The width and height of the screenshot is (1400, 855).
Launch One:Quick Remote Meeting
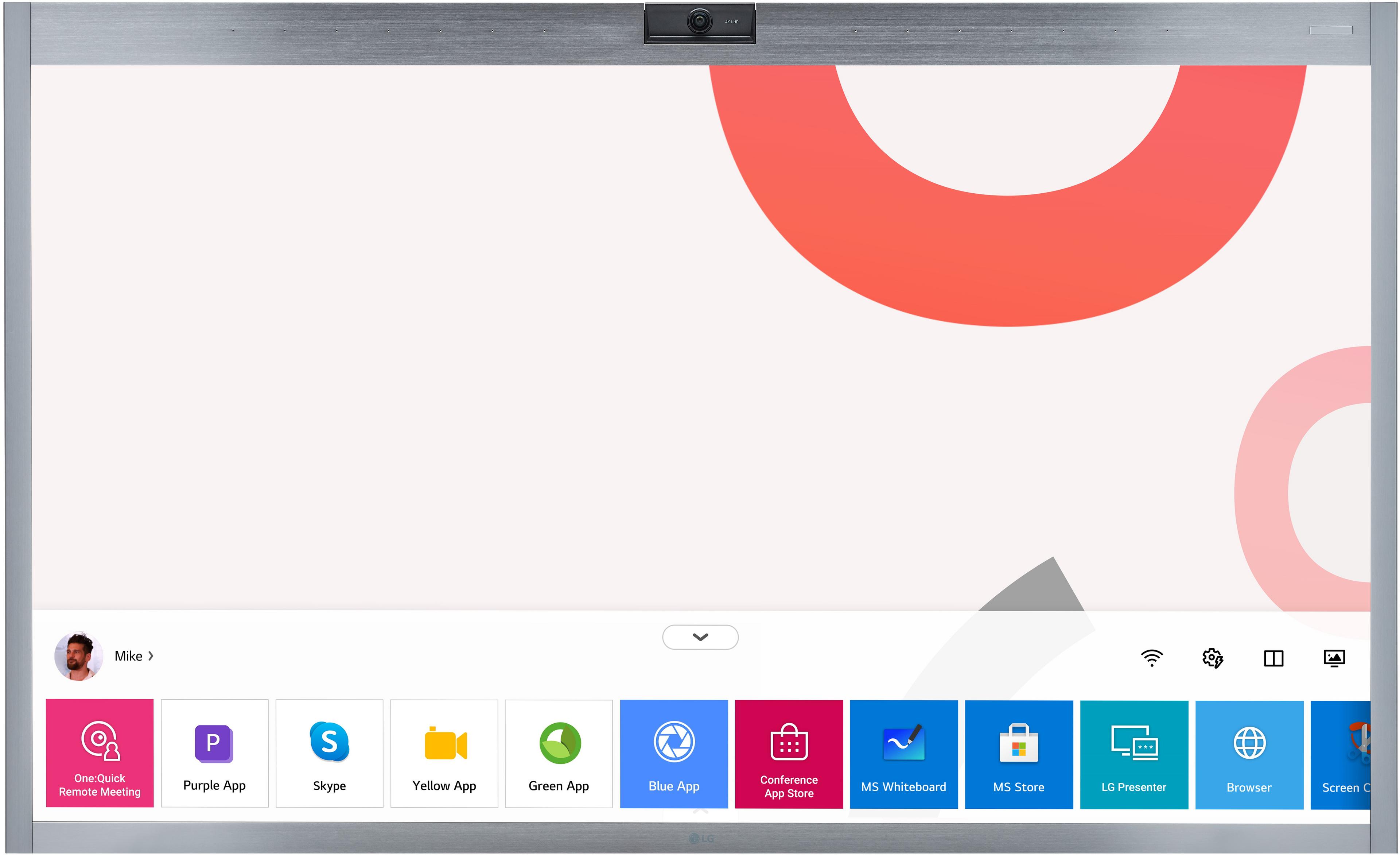pos(100,753)
